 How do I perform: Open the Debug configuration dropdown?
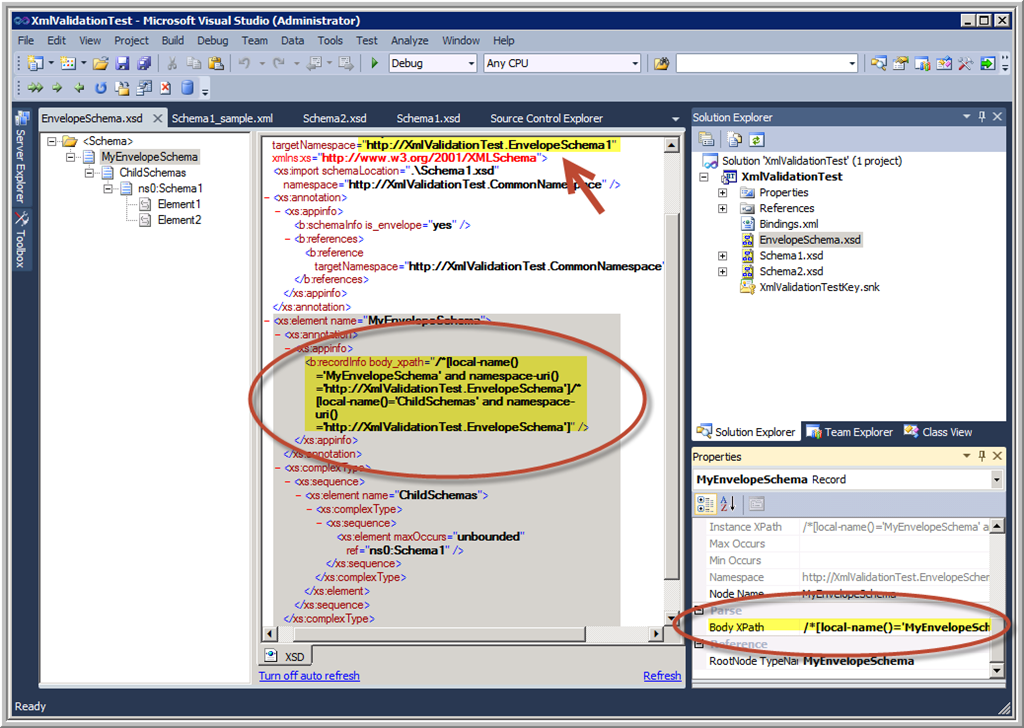point(469,63)
